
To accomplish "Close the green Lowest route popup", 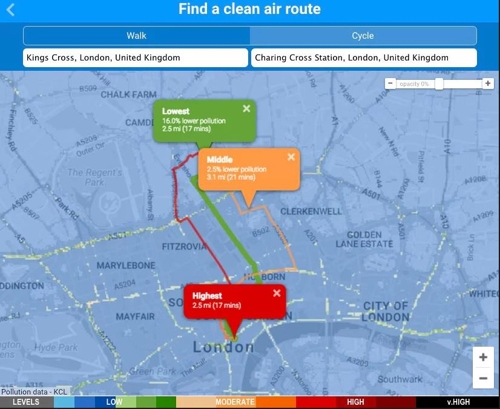I will tap(246, 108).
